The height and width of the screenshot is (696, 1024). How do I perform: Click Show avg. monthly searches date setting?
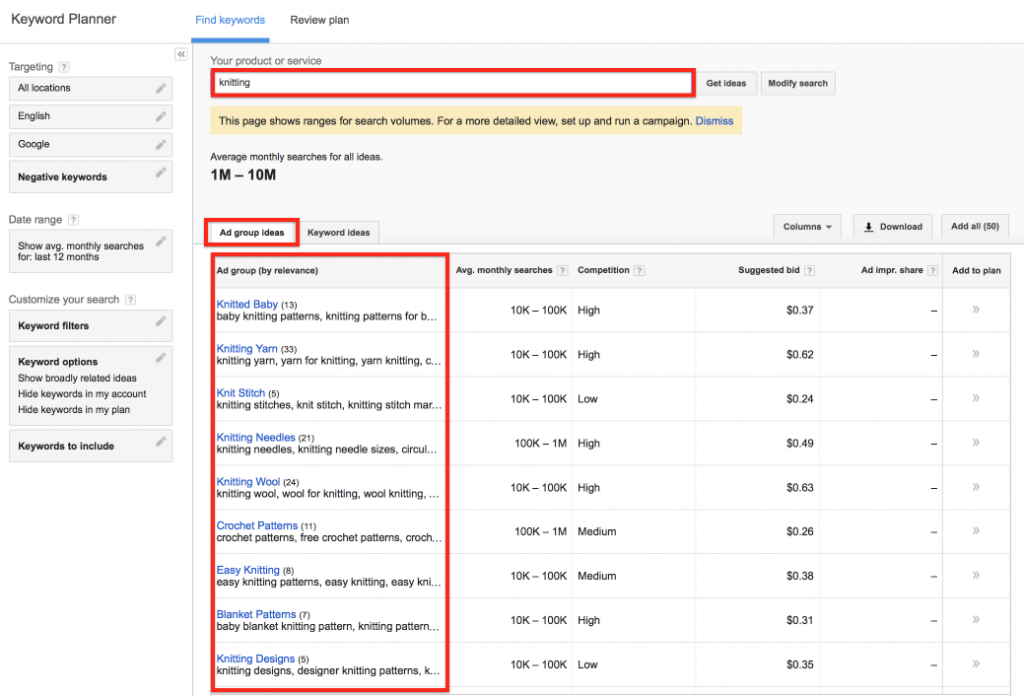91,251
